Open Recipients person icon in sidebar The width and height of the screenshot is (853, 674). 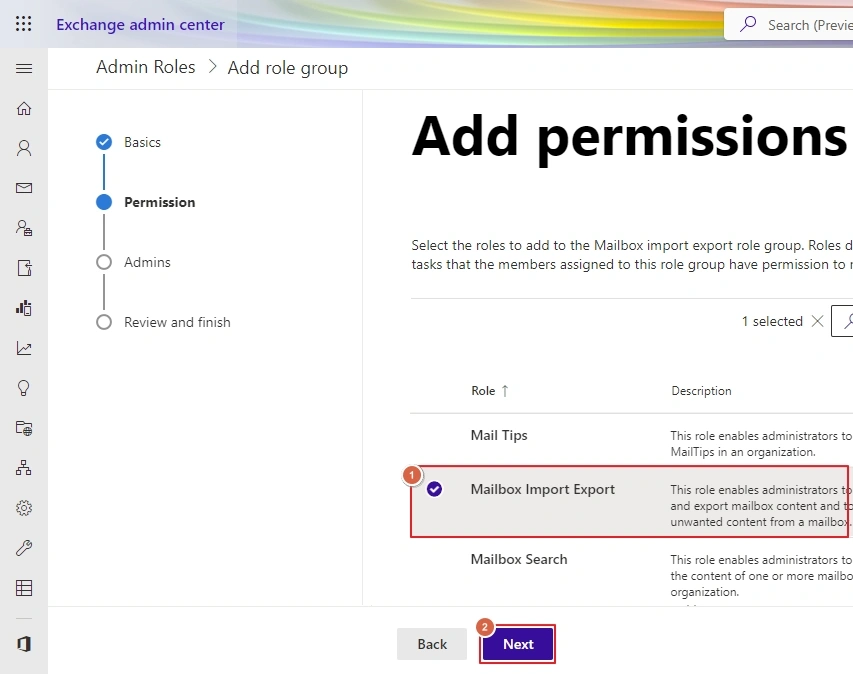(x=24, y=148)
